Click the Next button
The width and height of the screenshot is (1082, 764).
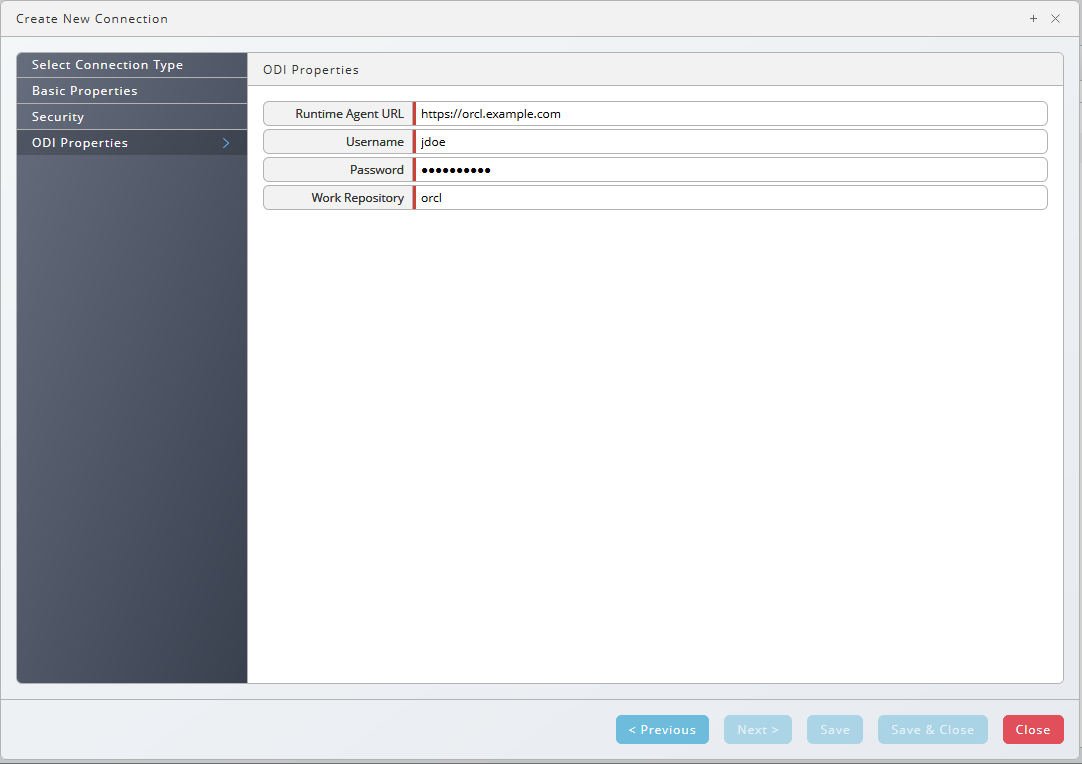point(758,729)
